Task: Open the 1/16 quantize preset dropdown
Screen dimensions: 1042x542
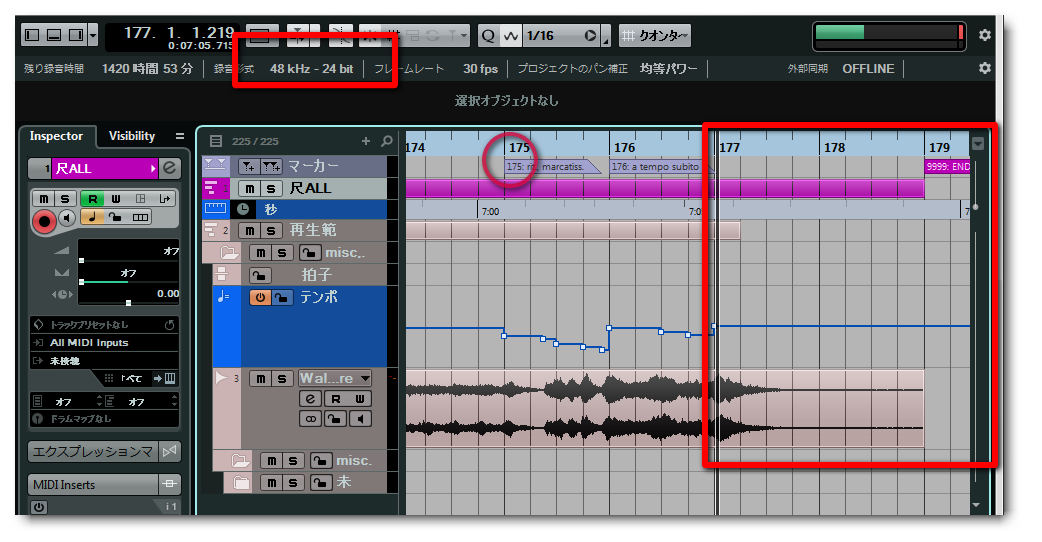Action: point(561,36)
